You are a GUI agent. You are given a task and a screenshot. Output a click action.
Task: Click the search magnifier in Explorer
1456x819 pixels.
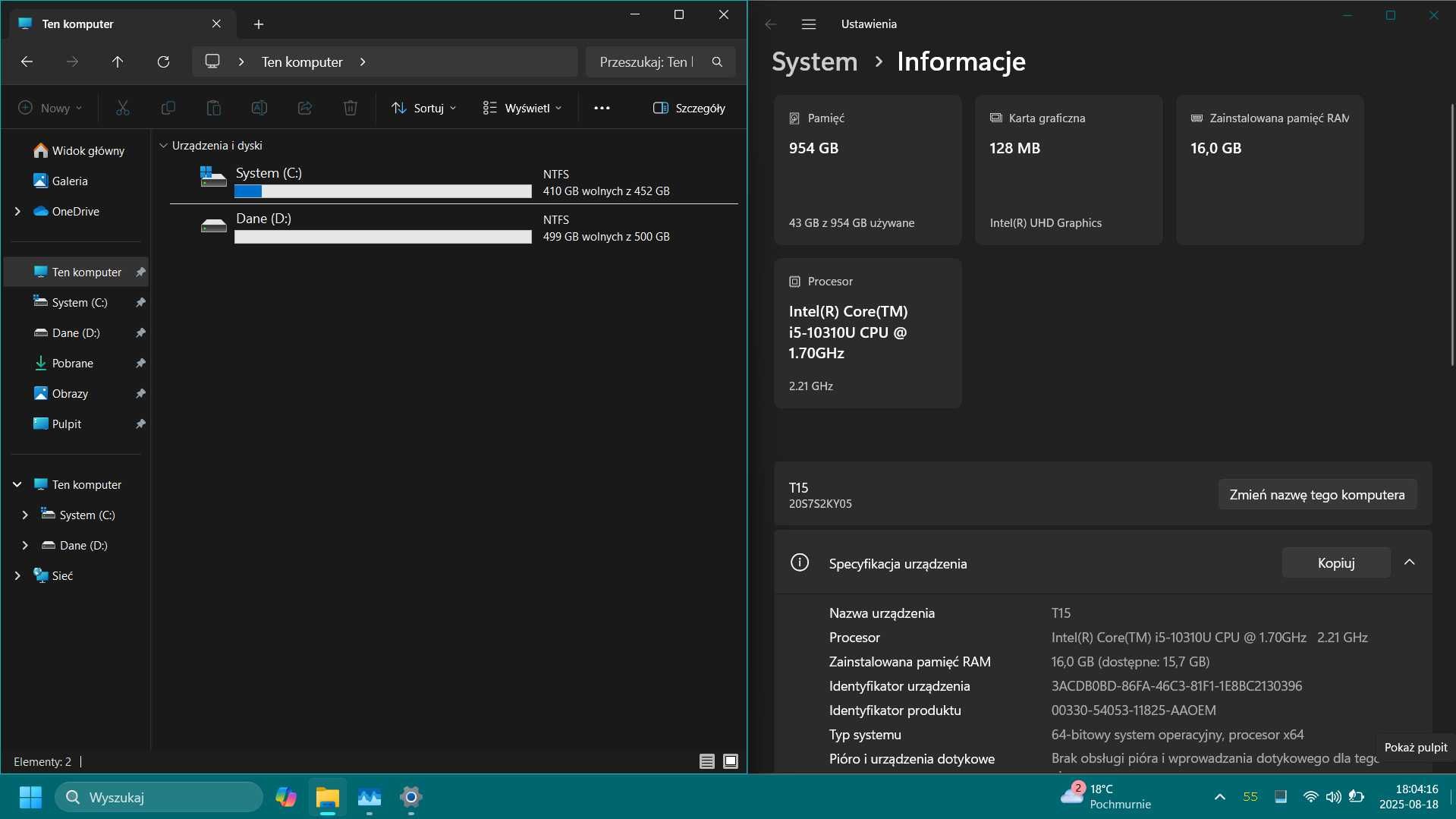tap(717, 61)
